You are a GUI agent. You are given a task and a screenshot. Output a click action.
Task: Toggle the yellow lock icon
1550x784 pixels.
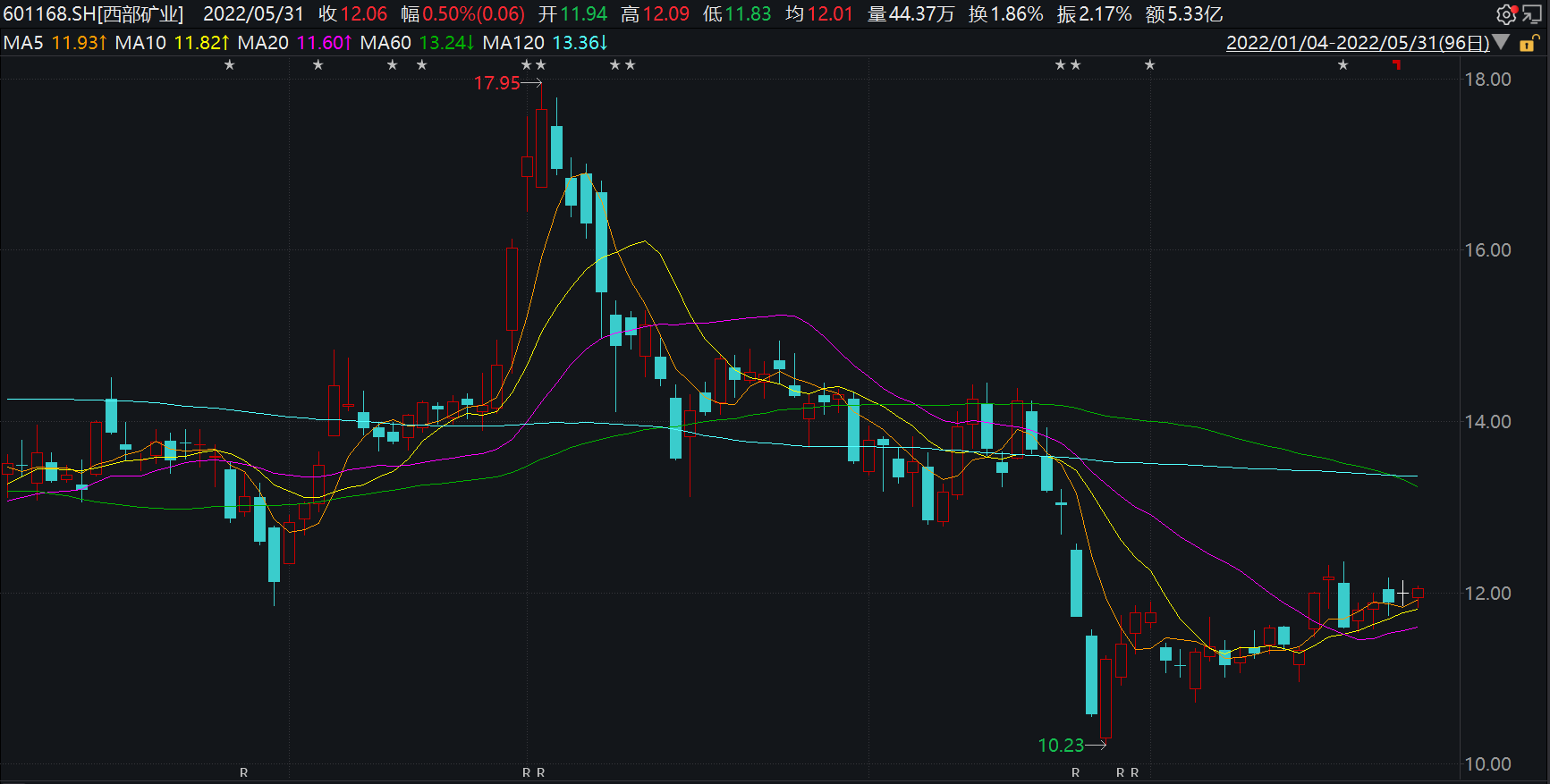pyautogui.click(x=1528, y=43)
